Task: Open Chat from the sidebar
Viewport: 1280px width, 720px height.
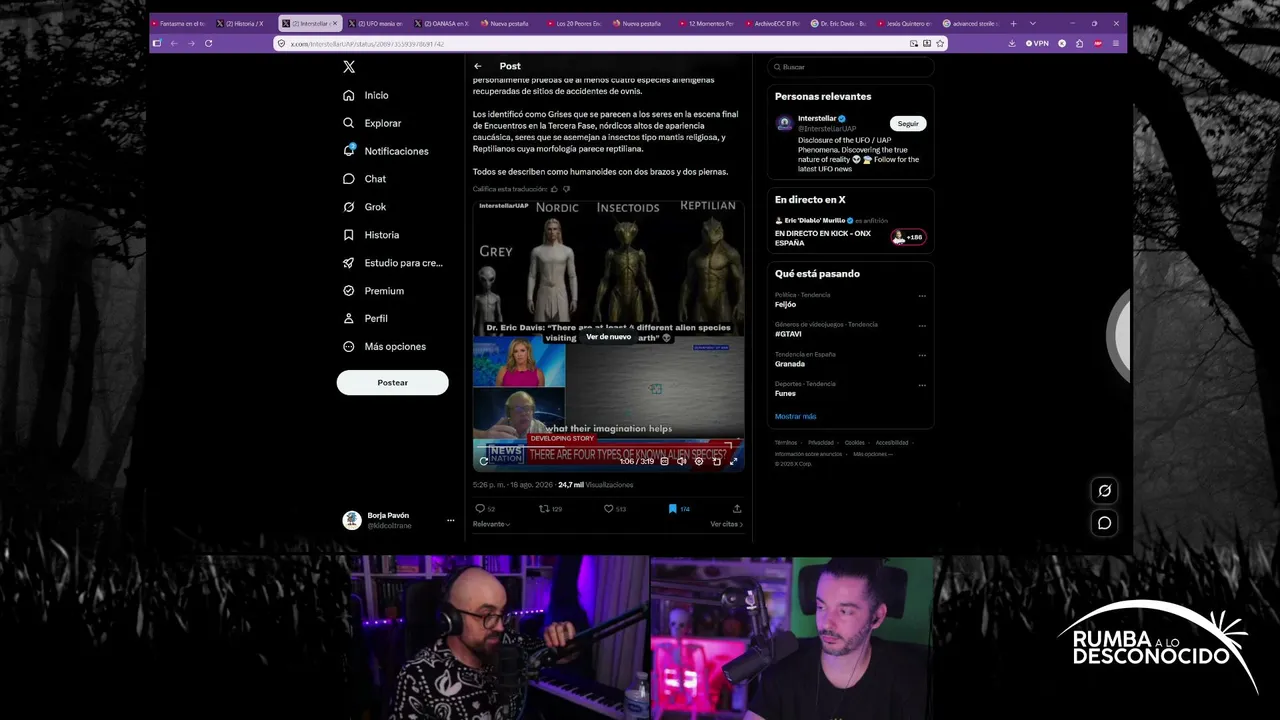Action: tap(364, 179)
